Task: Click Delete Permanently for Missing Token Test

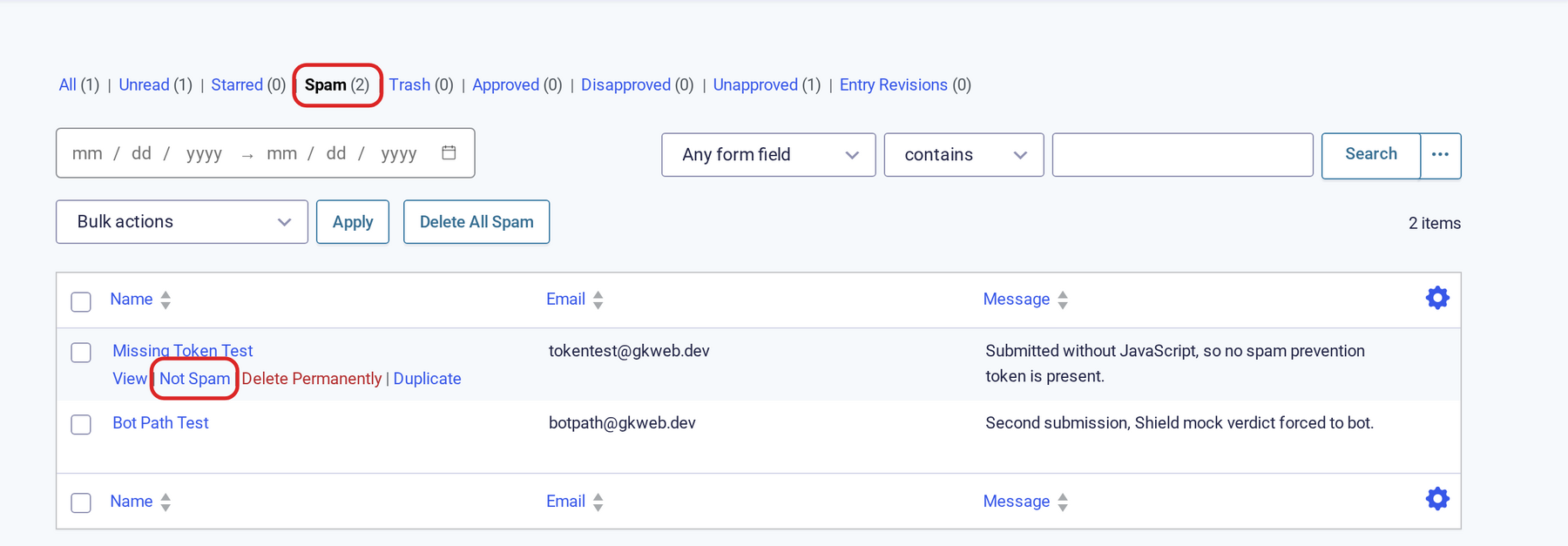Action: click(x=311, y=379)
